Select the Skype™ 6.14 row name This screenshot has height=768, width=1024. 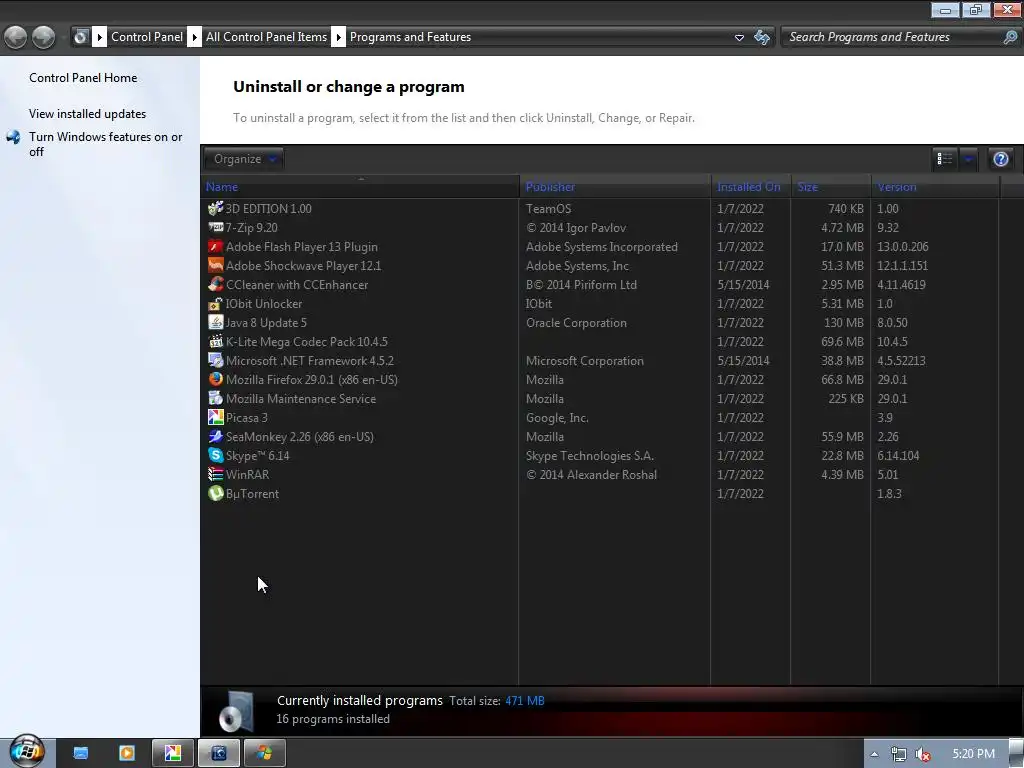(x=257, y=455)
